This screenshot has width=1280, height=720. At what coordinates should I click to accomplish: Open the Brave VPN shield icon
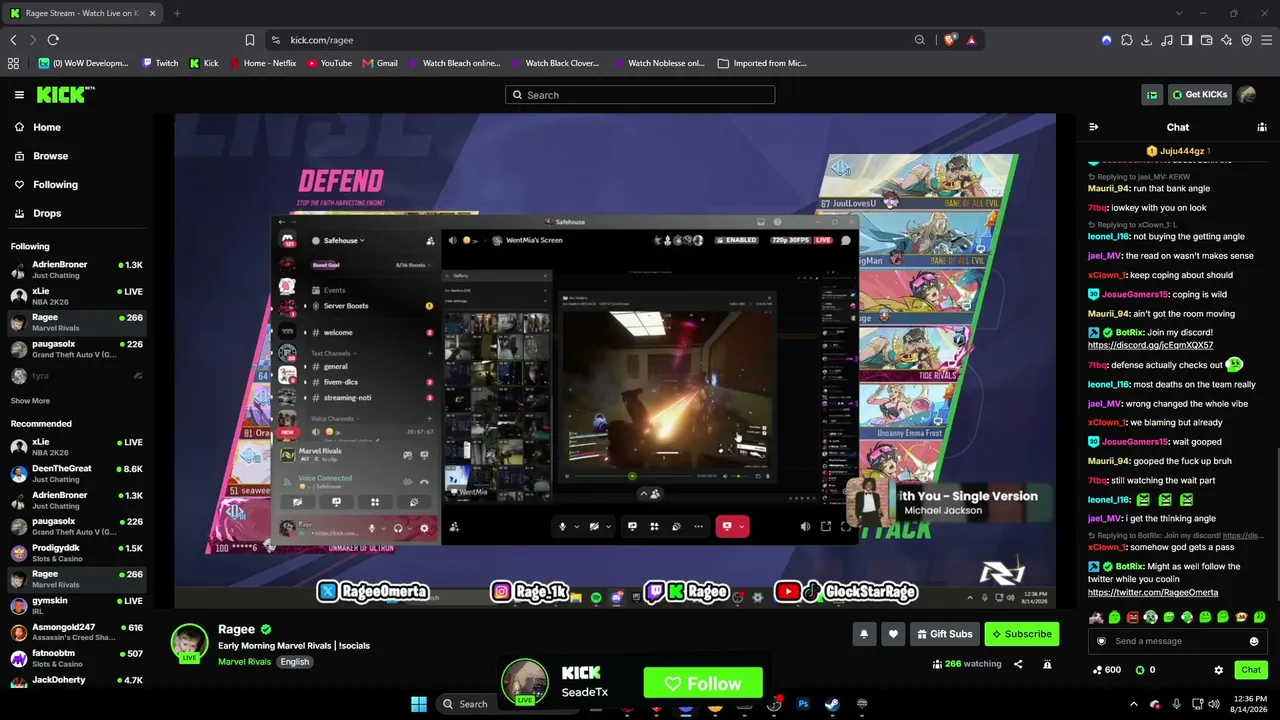[x=1247, y=40]
